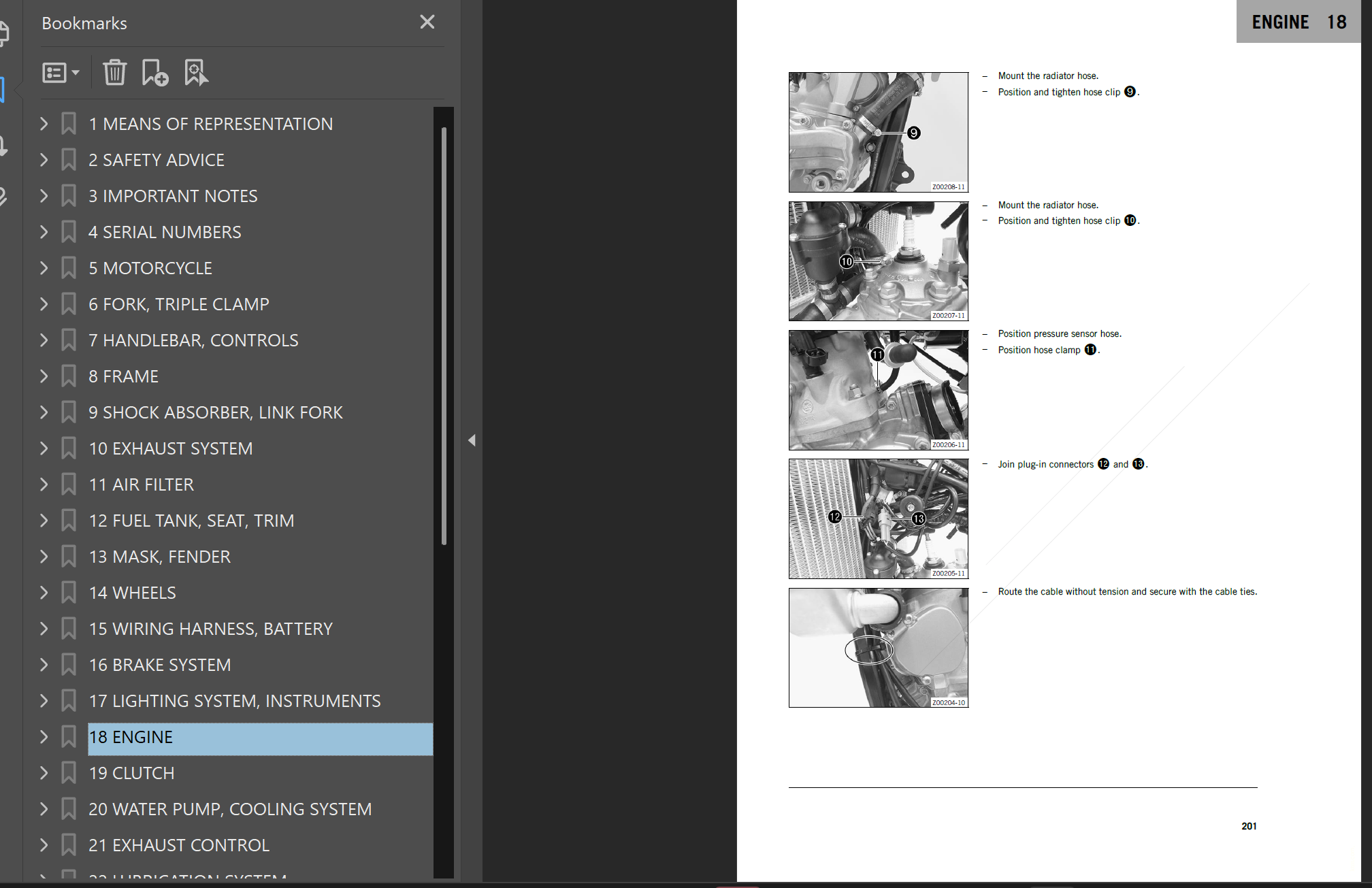Expand 5 MOTORCYCLE bookmark
The width and height of the screenshot is (1372, 888).
point(44,268)
